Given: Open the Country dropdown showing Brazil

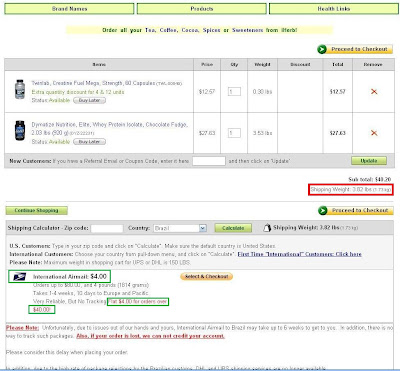Looking at the screenshot, I should point(180,228).
